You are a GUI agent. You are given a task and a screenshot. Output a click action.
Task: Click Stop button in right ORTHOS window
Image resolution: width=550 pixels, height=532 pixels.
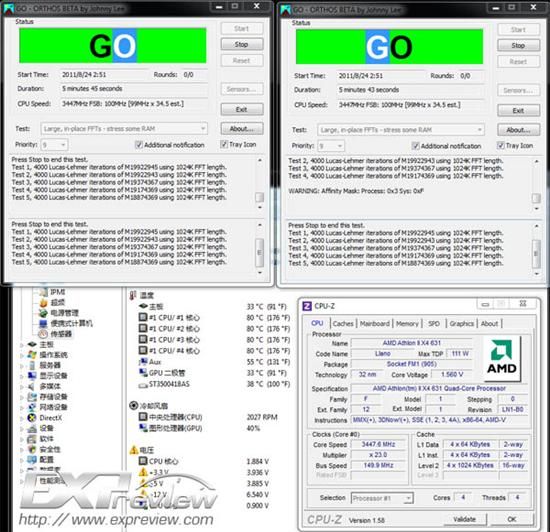pyautogui.click(x=518, y=46)
